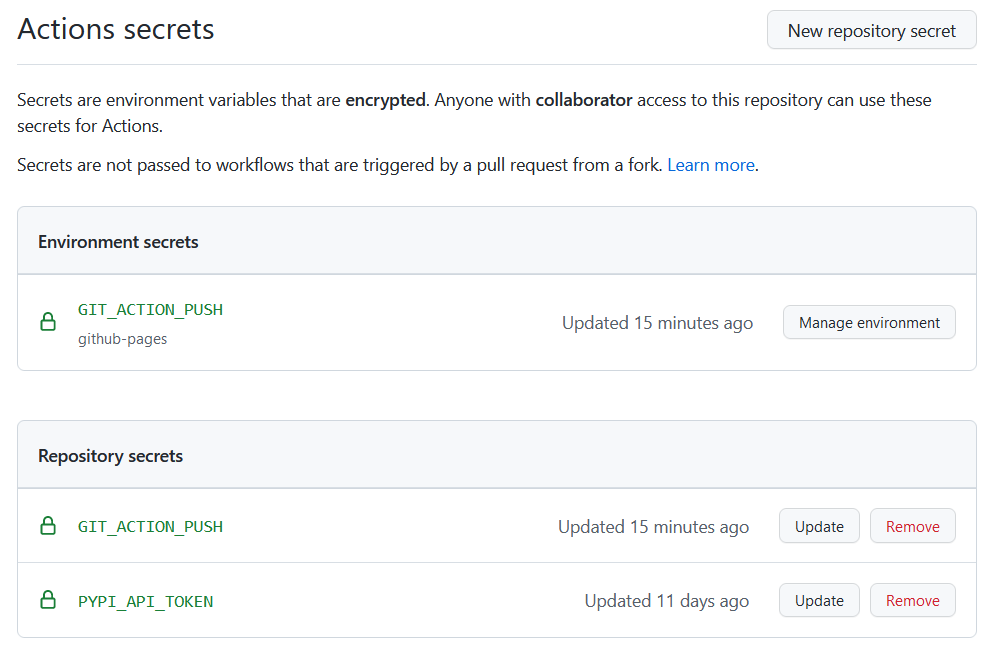Screen dimensions: 996x661
Task: Create a new repository secret
Action: 871,31
